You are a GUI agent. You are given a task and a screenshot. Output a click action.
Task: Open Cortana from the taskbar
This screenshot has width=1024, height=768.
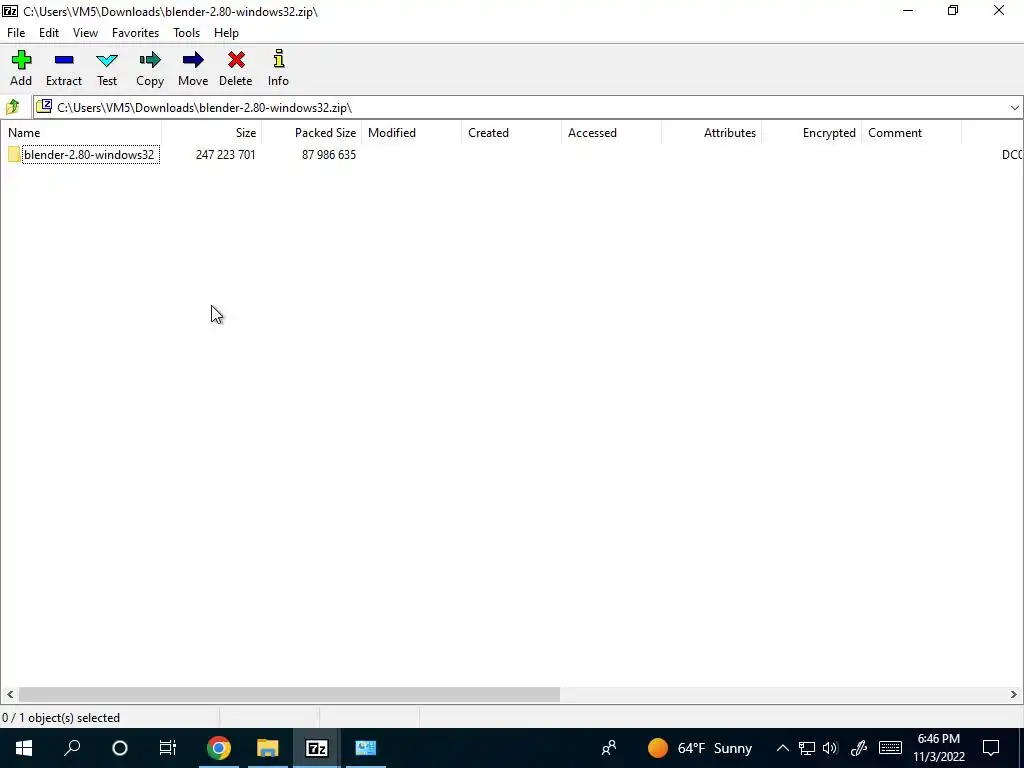pos(120,748)
